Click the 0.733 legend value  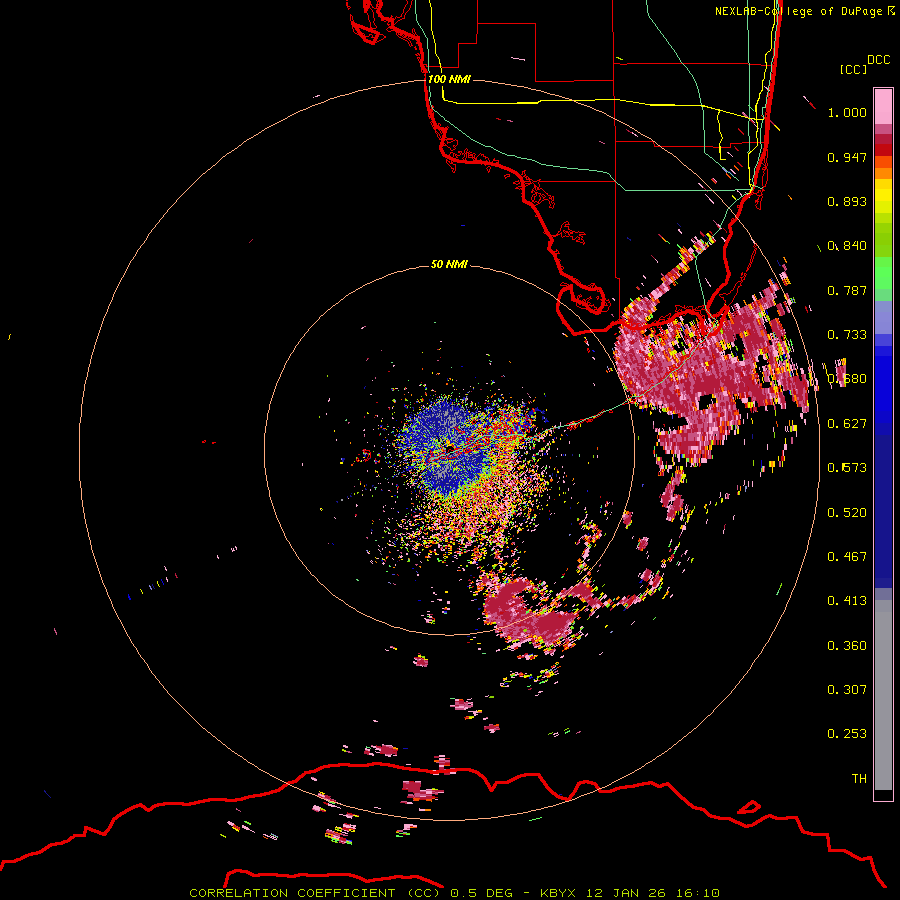point(847,335)
